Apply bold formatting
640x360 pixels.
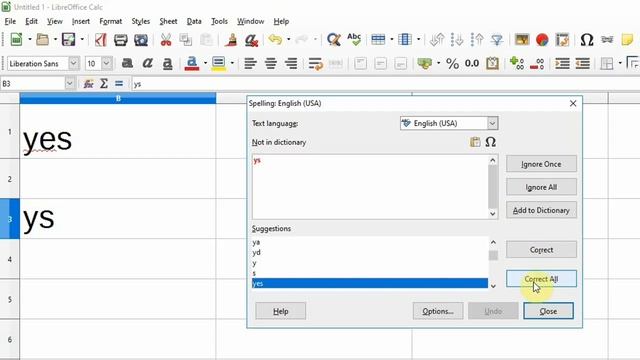pos(127,63)
